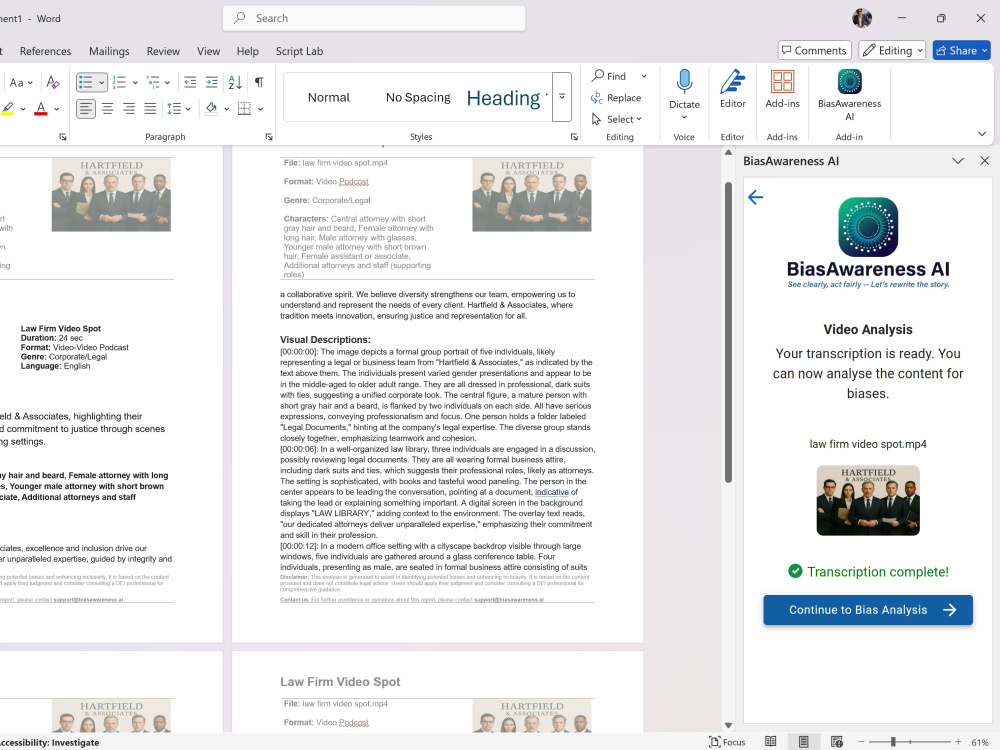This screenshot has height=750, width=1000.
Task: Switch to Read Mode view
Action: [x=771, y=742]
